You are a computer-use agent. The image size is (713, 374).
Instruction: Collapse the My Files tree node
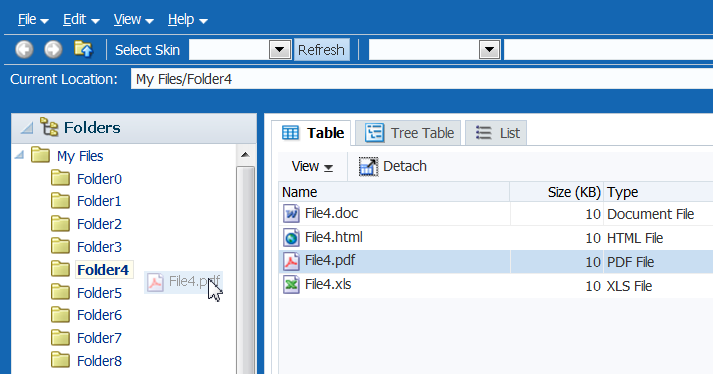pyautogui.click(x=19, y=155)
